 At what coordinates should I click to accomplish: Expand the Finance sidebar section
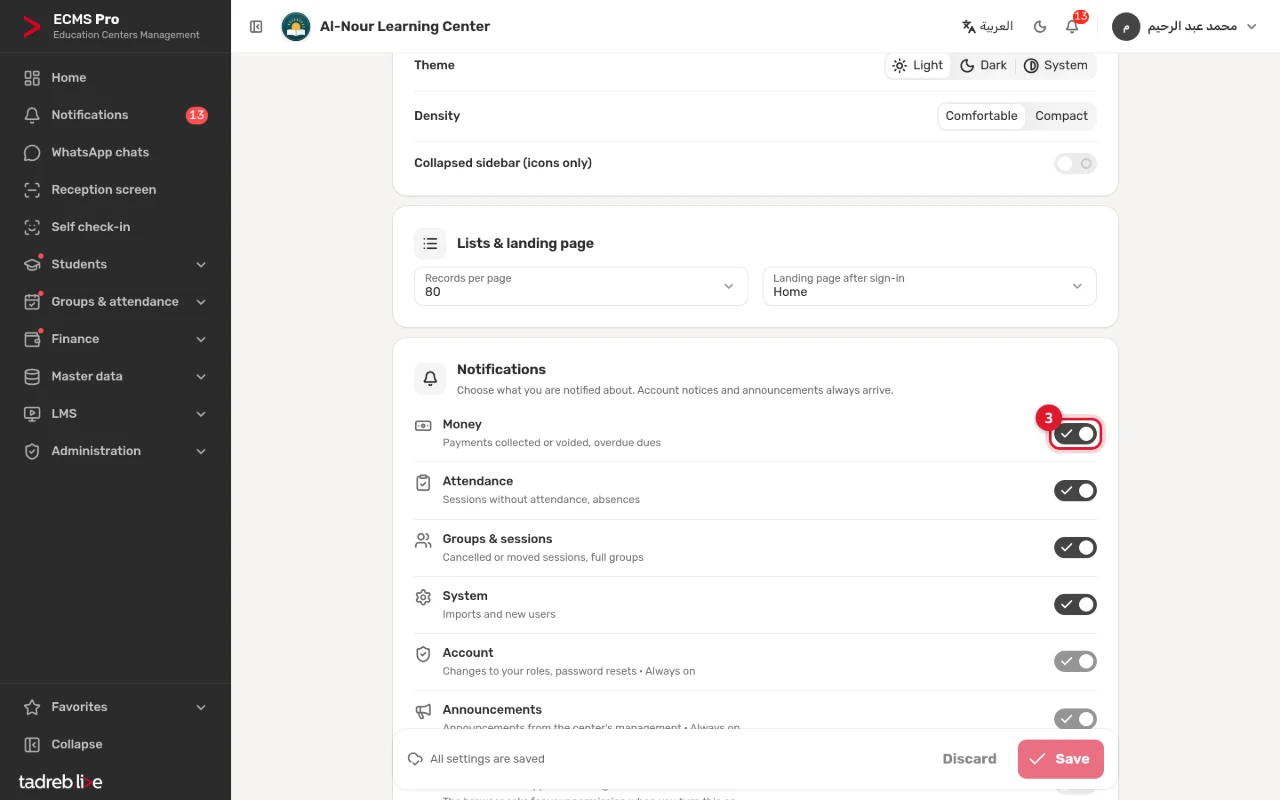click(115, 339)
